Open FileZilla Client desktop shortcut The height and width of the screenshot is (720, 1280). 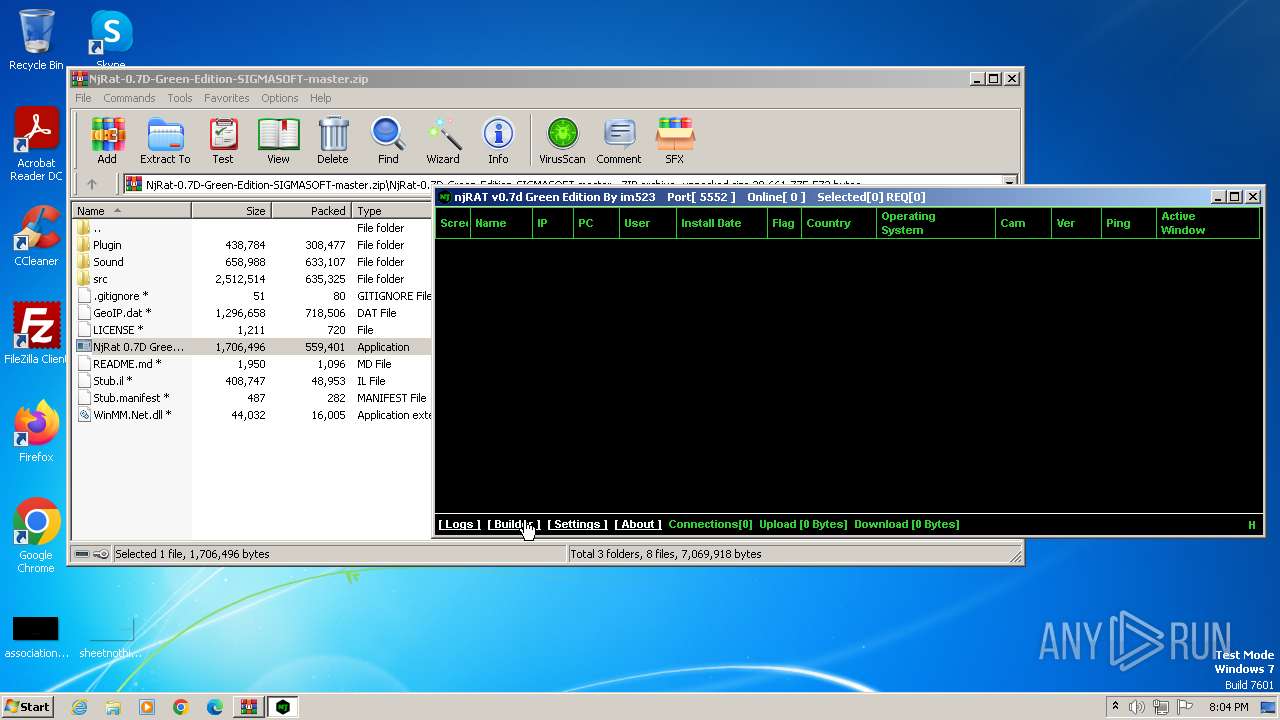pos(36,334)
